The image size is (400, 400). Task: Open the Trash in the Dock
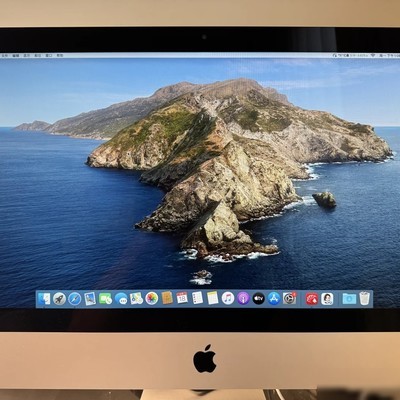(365, 298)
